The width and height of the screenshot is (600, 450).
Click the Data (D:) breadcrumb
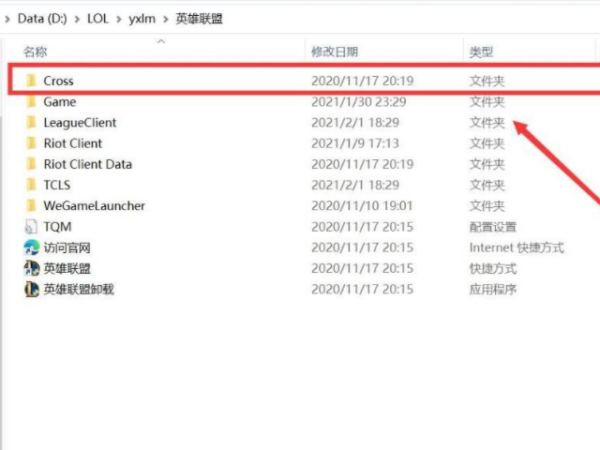[42, 18]
